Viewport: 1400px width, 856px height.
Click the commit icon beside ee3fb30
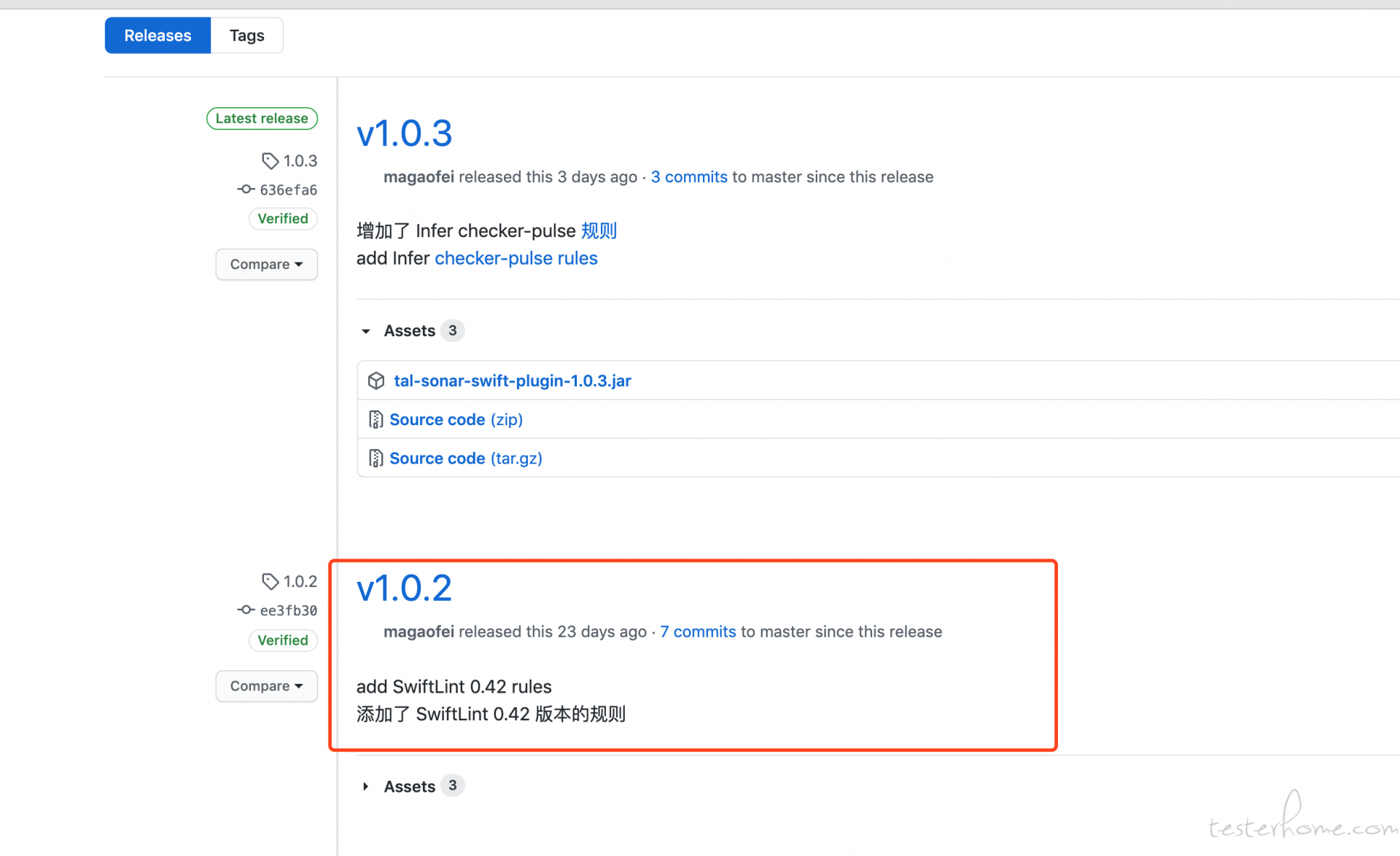coord(246,610)
